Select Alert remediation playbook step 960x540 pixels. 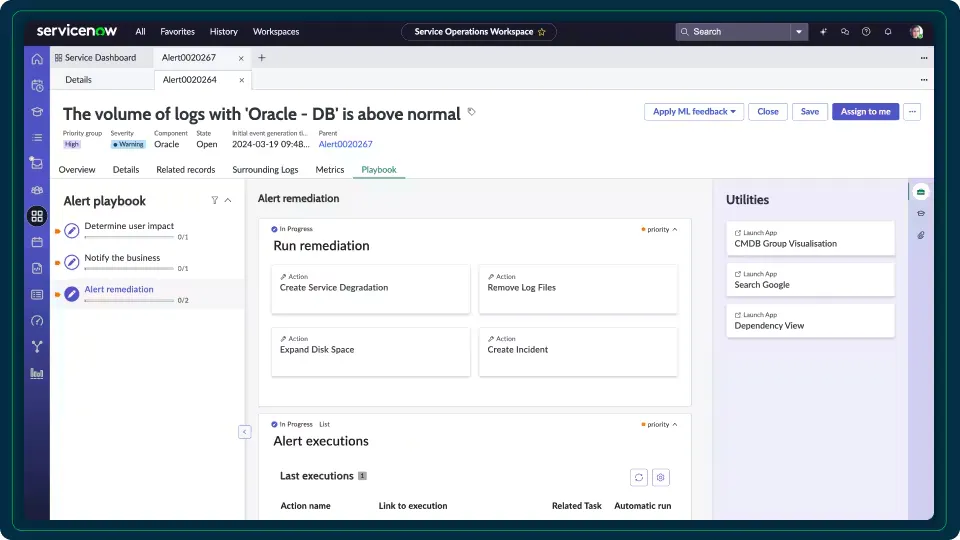point(147,294)
